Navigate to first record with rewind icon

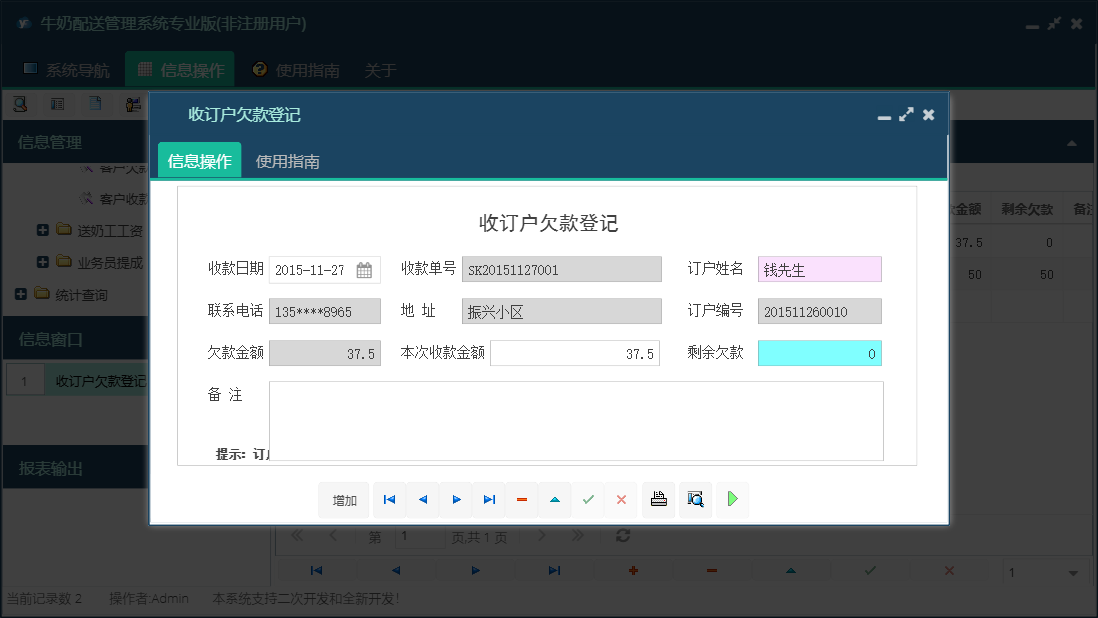tap(389, 499)
